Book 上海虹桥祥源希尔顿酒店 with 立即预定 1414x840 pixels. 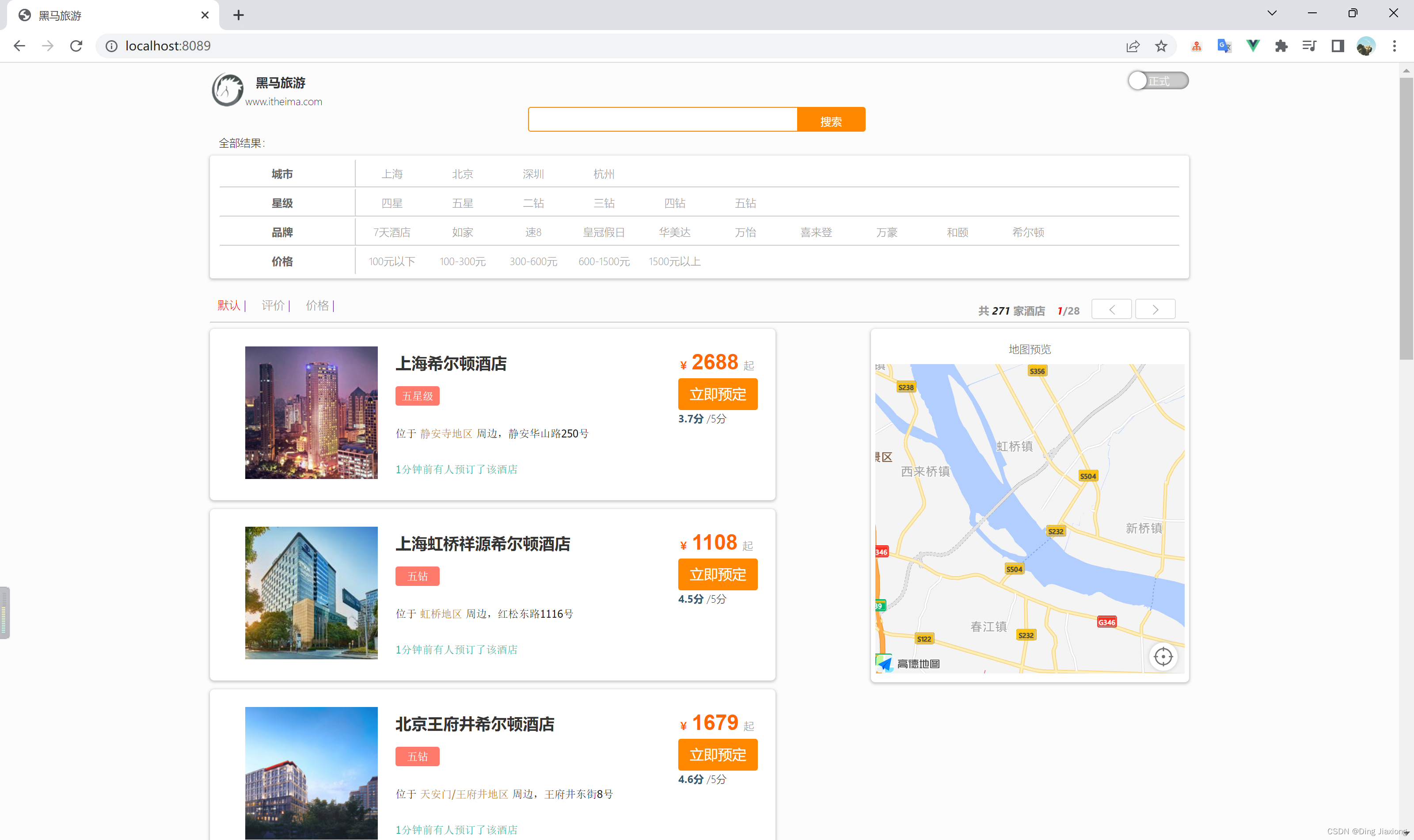pyautogui.click(x=718, y=574)
